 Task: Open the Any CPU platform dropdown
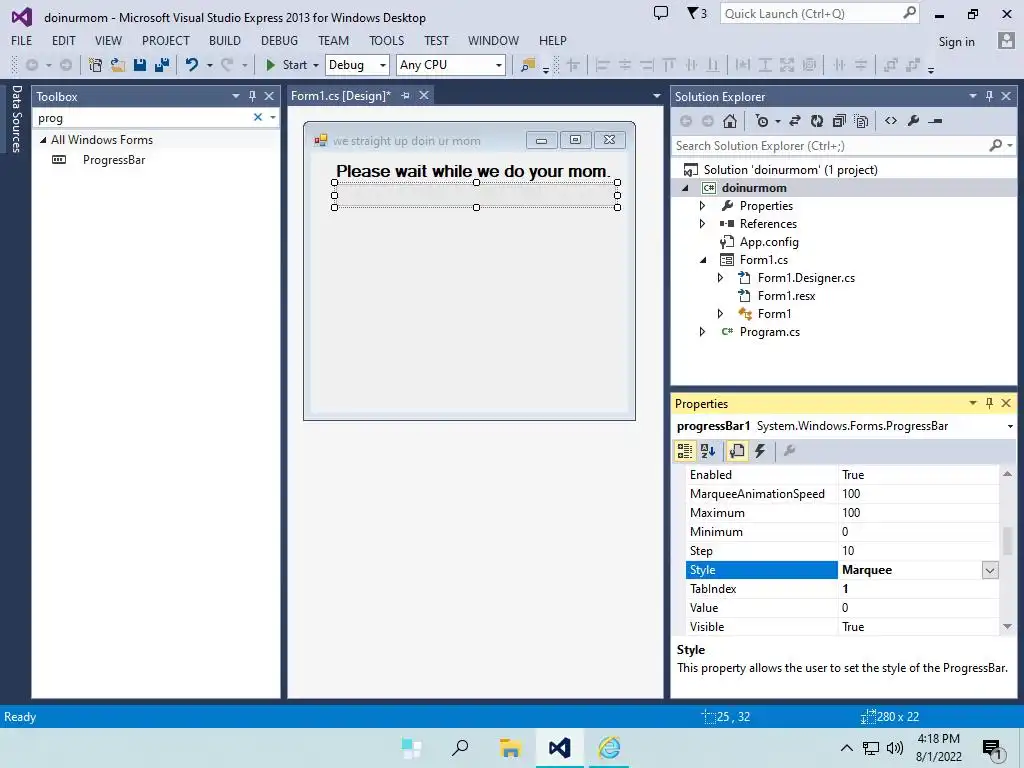tap(498, 65)
